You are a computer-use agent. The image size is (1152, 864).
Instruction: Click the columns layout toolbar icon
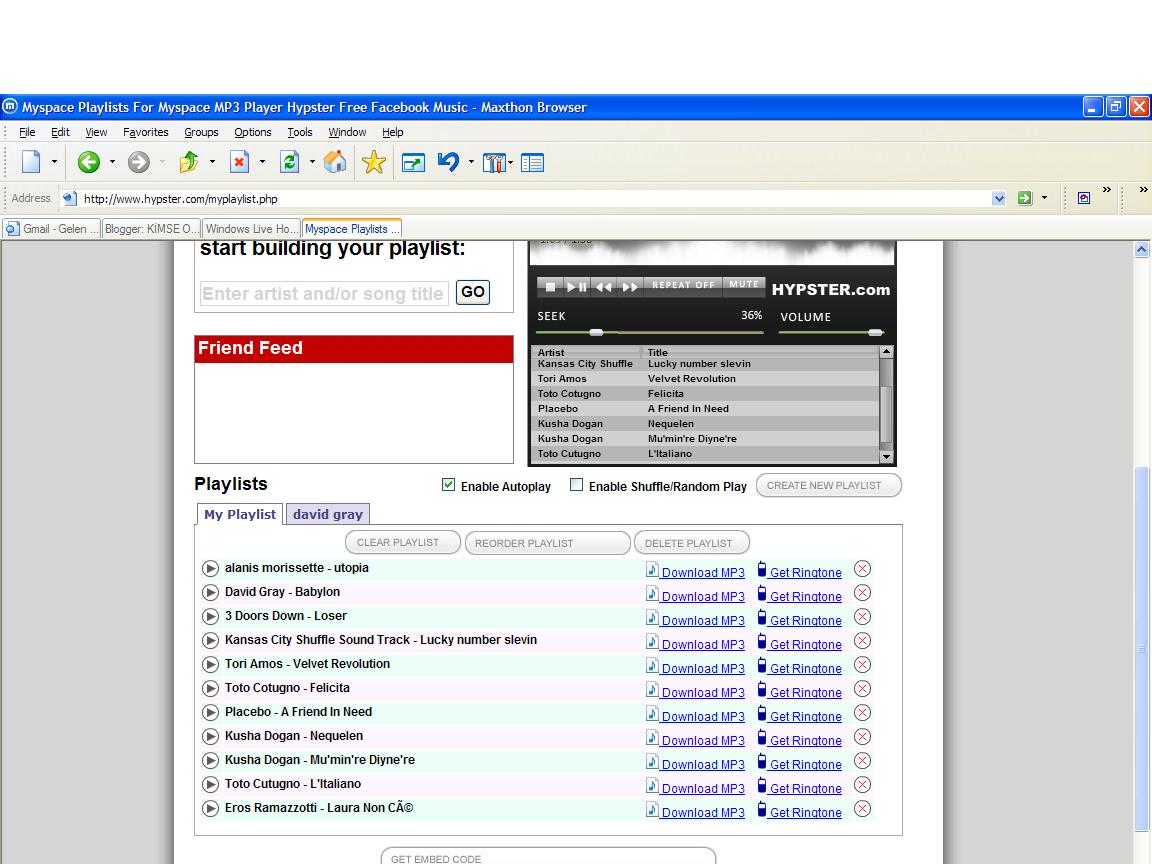[494, 162]
